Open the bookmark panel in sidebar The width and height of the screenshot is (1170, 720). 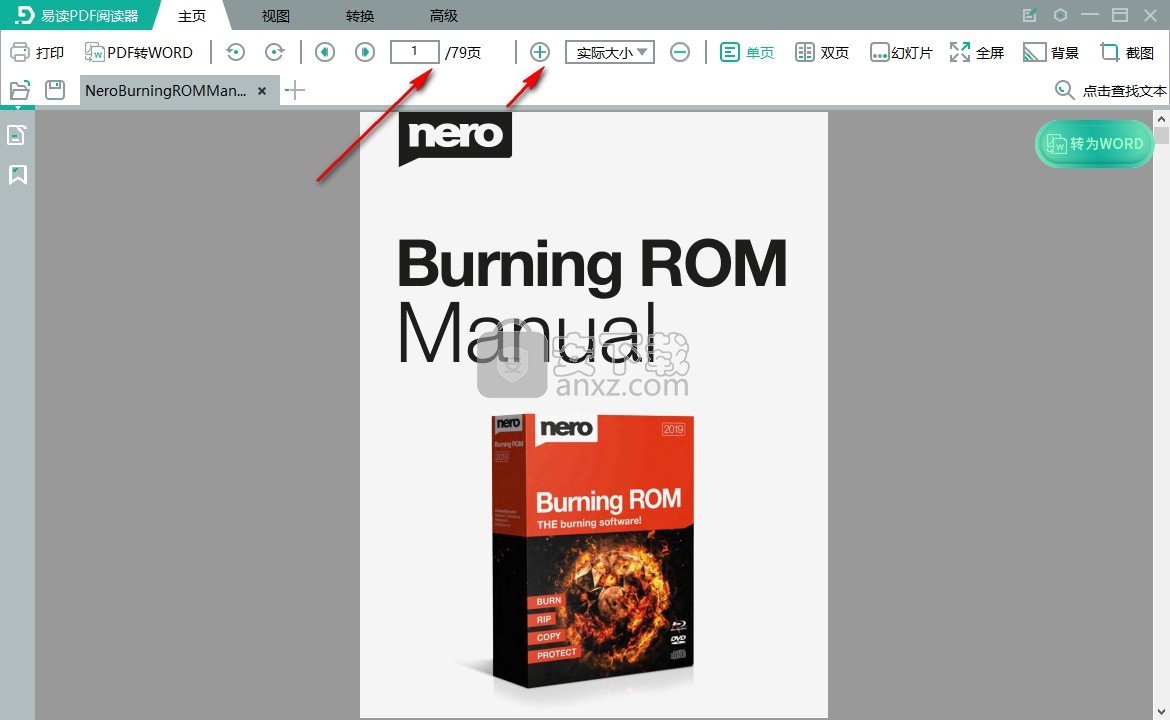[x=17, y=175]
